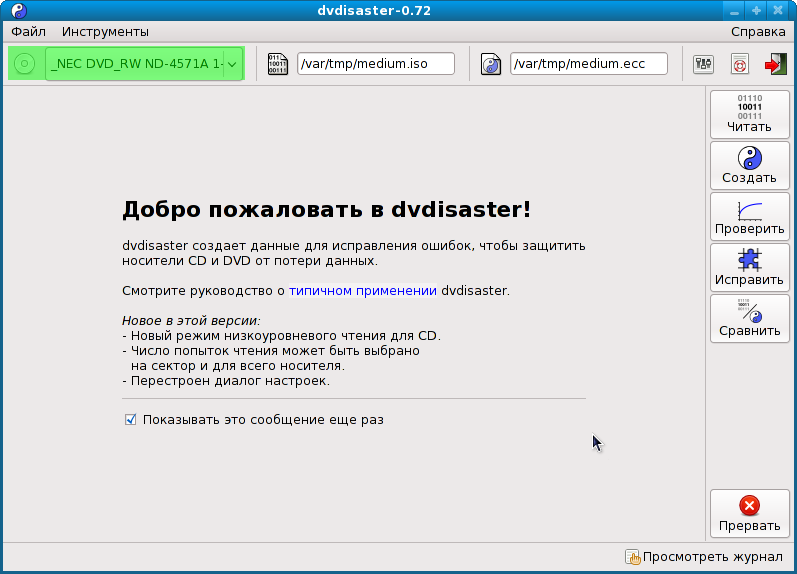Click the red Прервать (Stop) button

coord(749,513)
